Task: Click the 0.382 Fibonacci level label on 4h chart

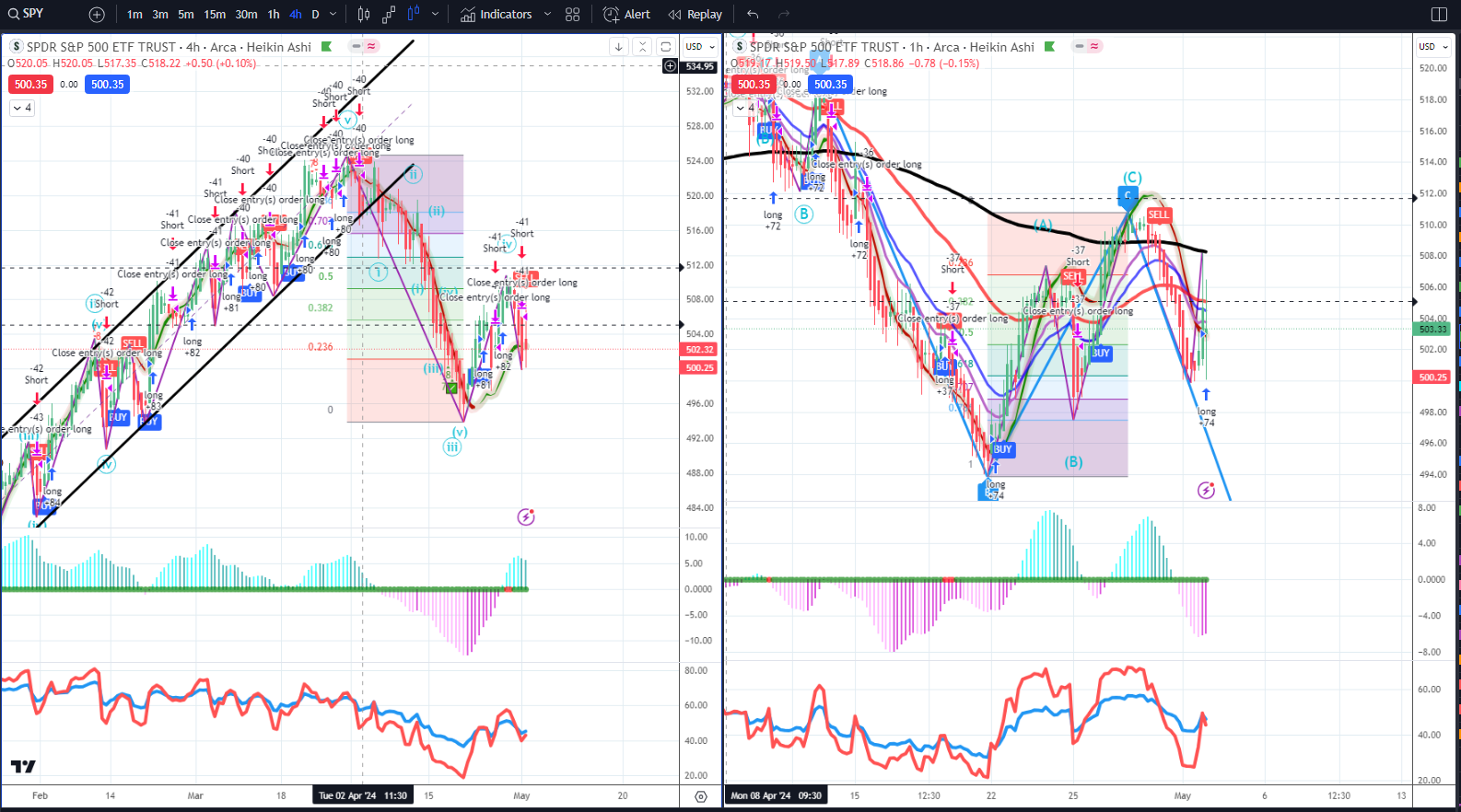Action: tap(321, 307)
